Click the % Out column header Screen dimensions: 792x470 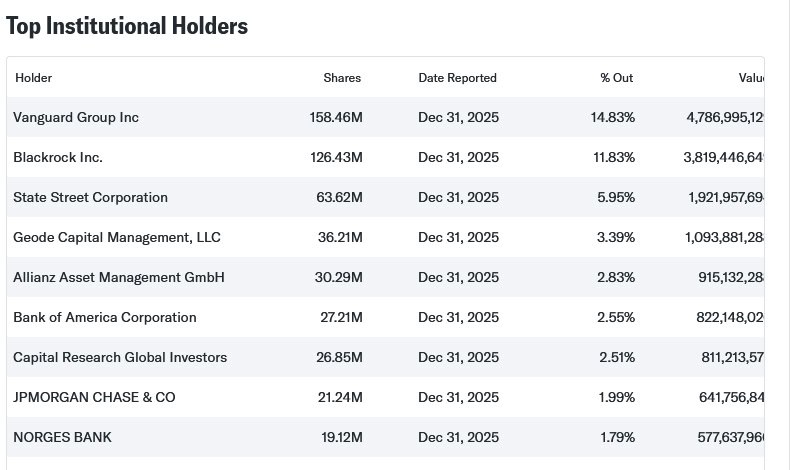[616, 78]
